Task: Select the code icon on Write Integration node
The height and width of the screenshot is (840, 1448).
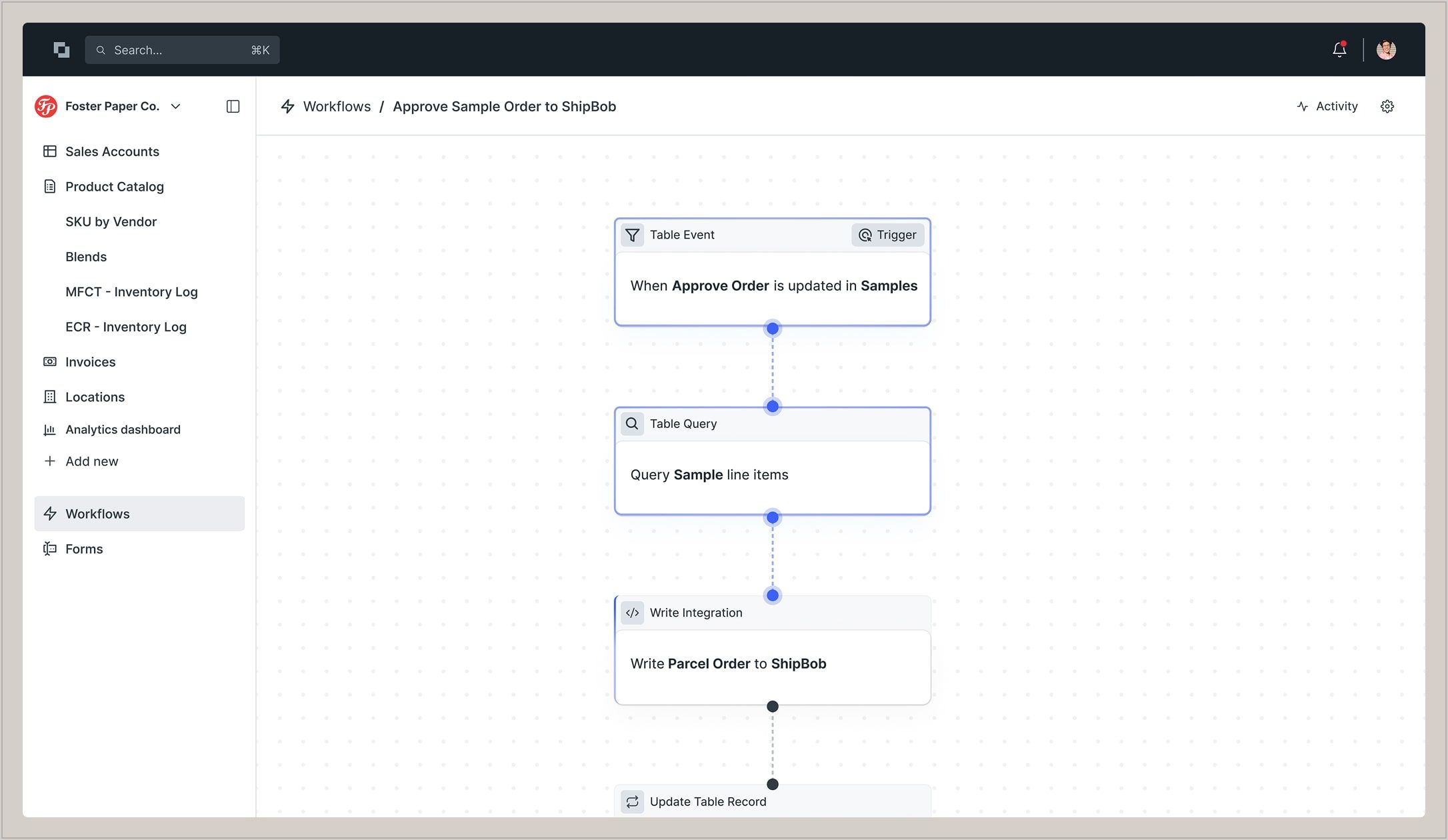Action: pyautogui.click(x=632, y=613)
